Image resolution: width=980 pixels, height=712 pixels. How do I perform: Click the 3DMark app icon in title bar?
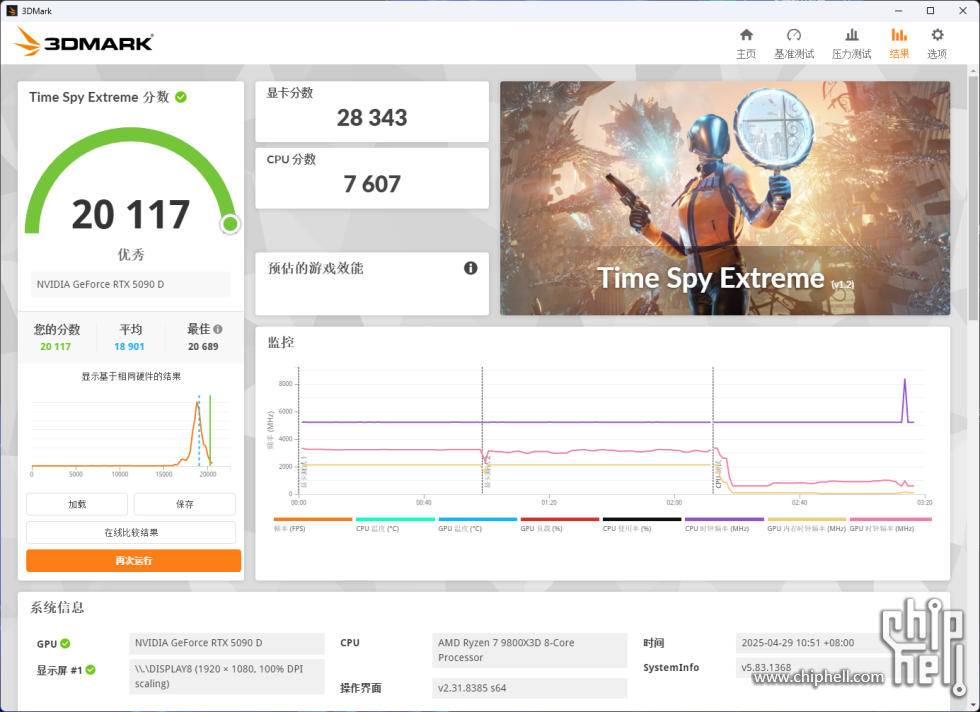tap(11, 11)
